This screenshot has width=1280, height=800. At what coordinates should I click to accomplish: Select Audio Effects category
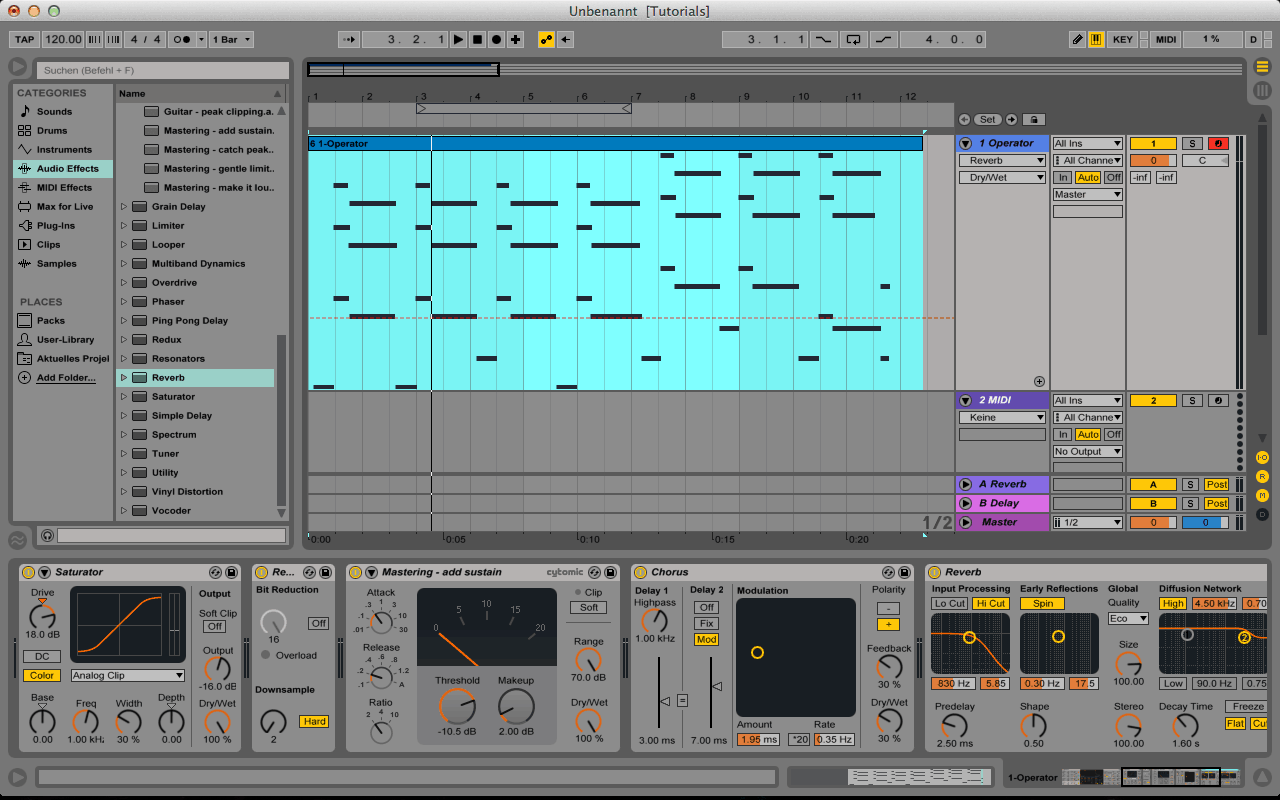tap(66, 169)
